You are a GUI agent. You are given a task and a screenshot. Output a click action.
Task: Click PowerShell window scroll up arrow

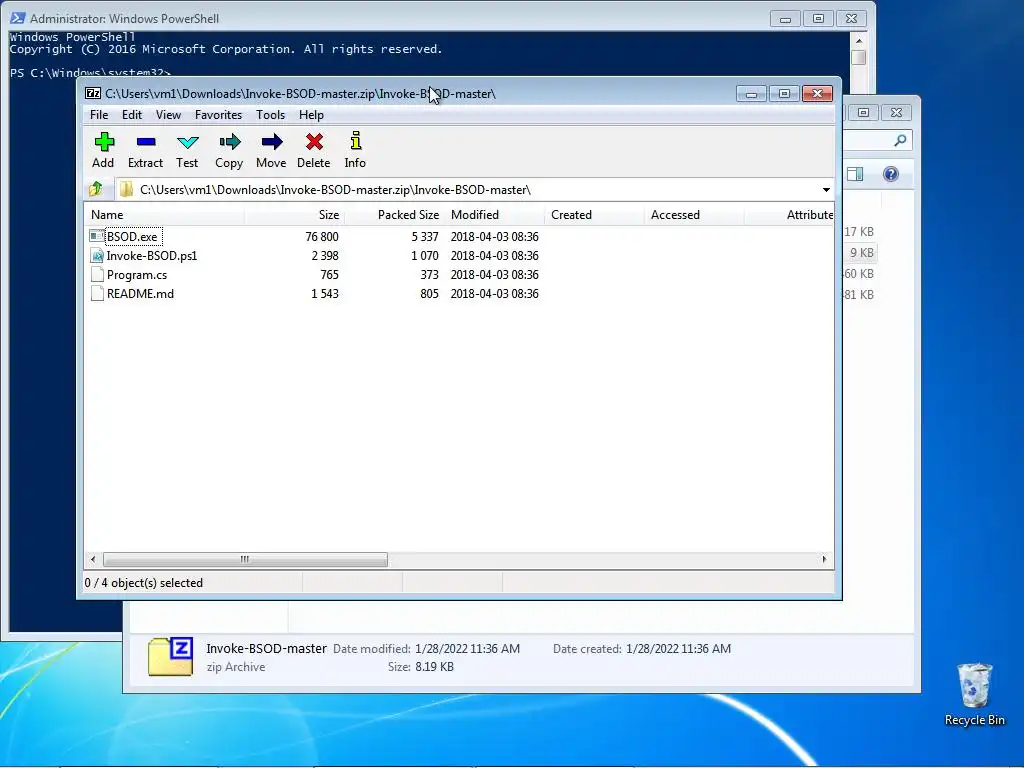tap(859, 41)
